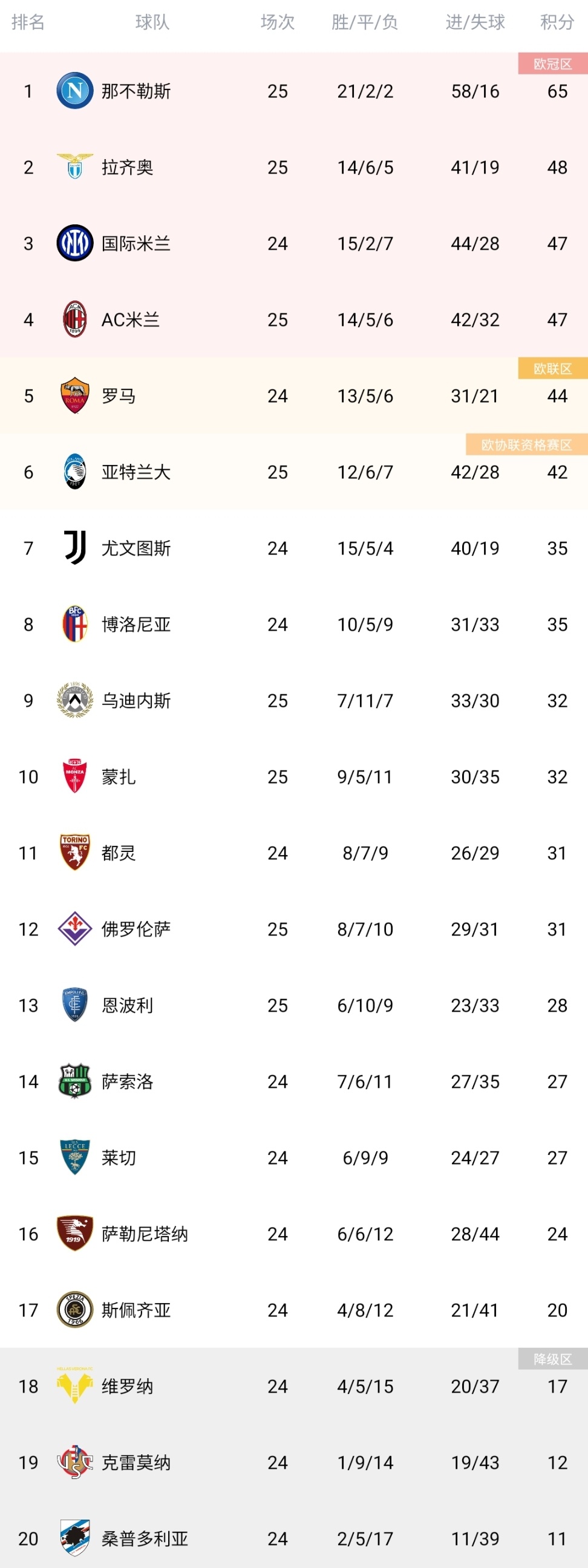Tap the Juventus J logo
This screenshot has height=1568, width=588.
pyautogui.click(x=74, y=548)
